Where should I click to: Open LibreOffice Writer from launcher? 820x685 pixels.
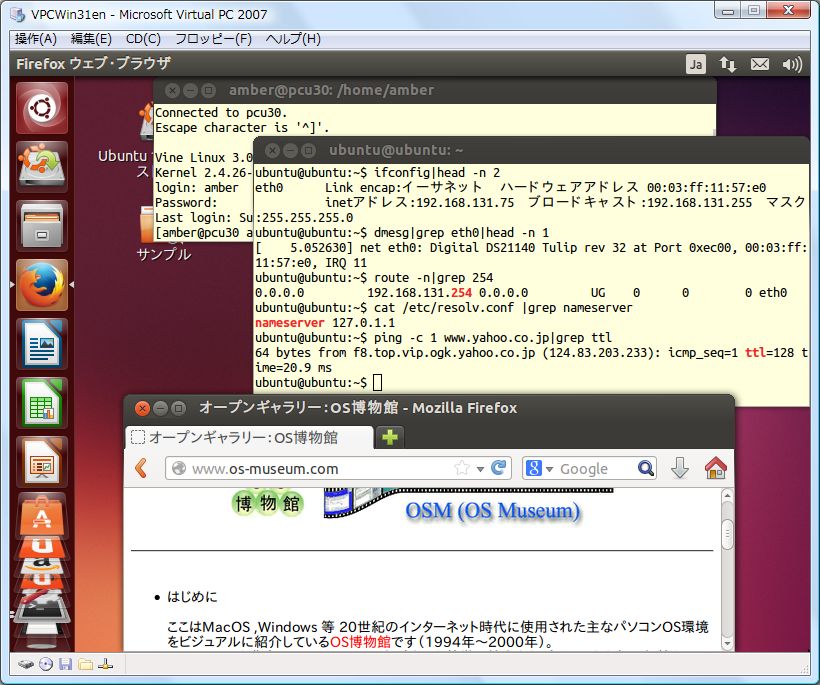[x=42, y=344]
